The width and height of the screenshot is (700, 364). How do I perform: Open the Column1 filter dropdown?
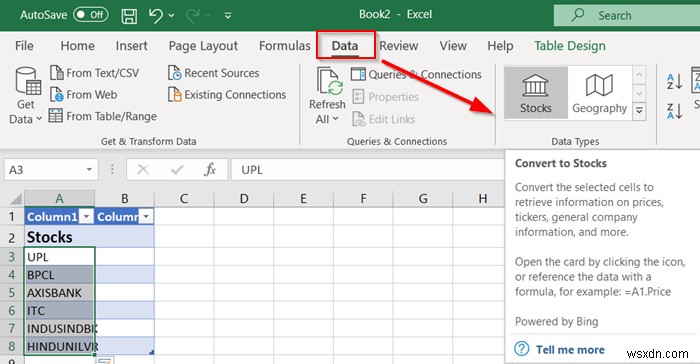coord(87,217)
